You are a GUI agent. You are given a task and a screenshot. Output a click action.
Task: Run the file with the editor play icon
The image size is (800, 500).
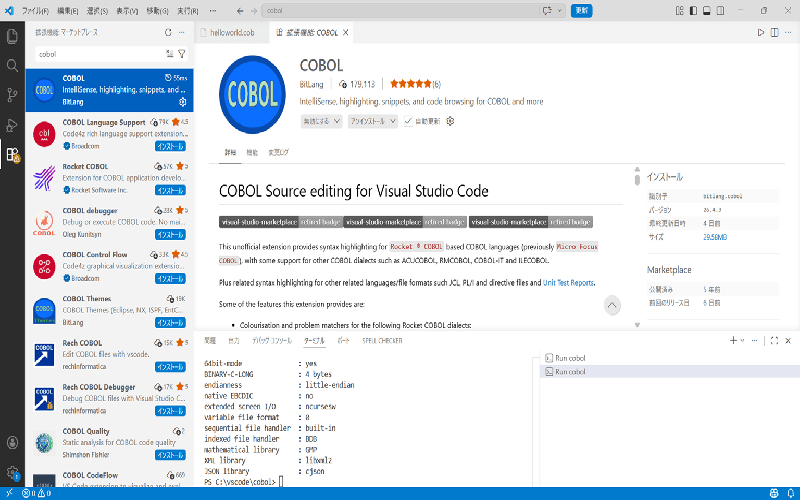[760, 32]
